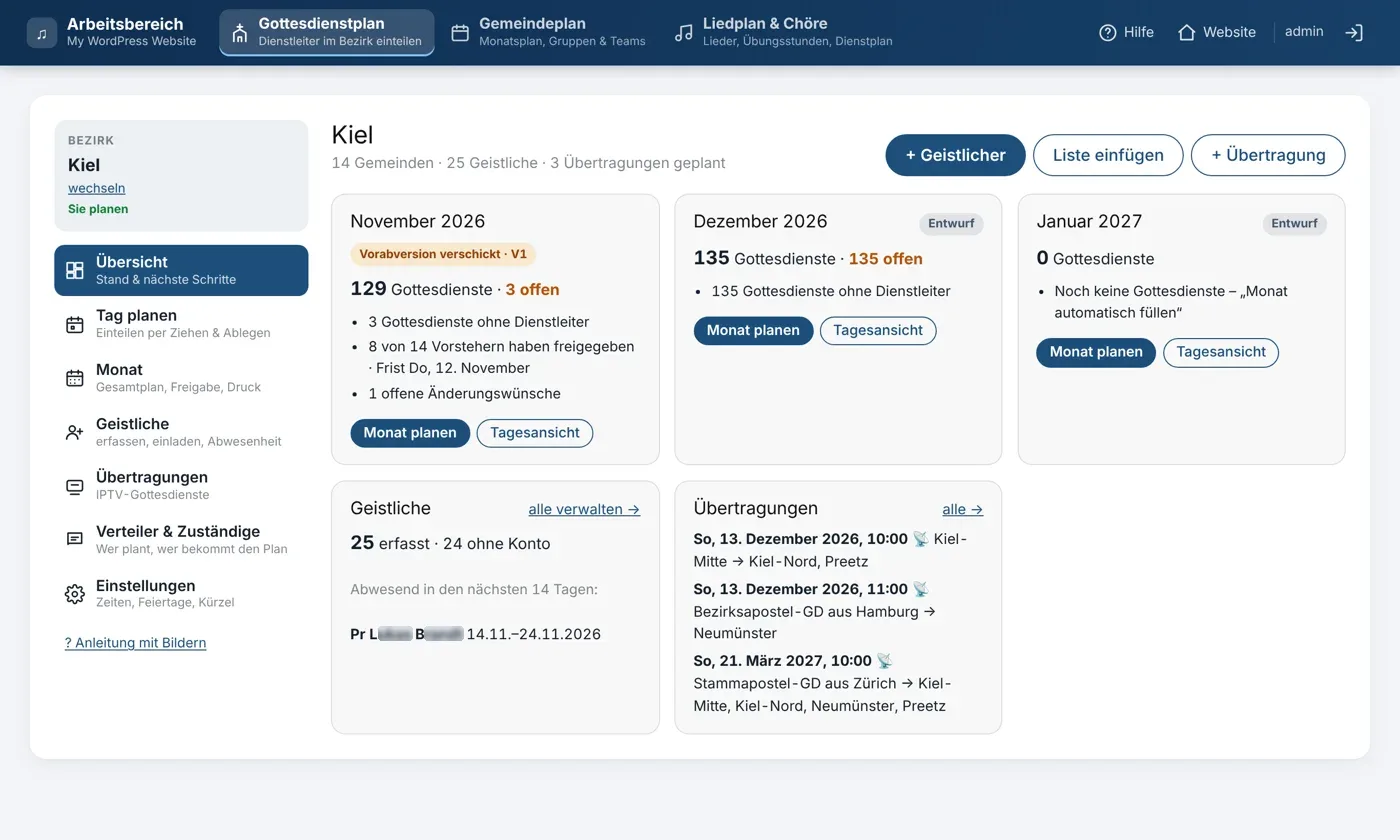Click the Vorabversion verschickt · V1 badge

click(x=443, y=254)
